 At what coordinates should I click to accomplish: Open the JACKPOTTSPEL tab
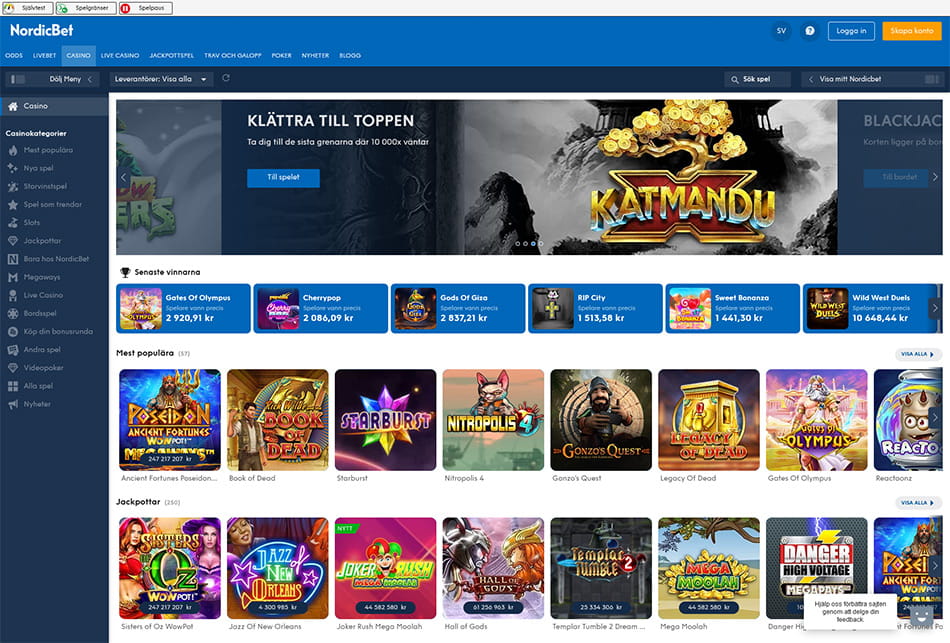pos(171,56)
